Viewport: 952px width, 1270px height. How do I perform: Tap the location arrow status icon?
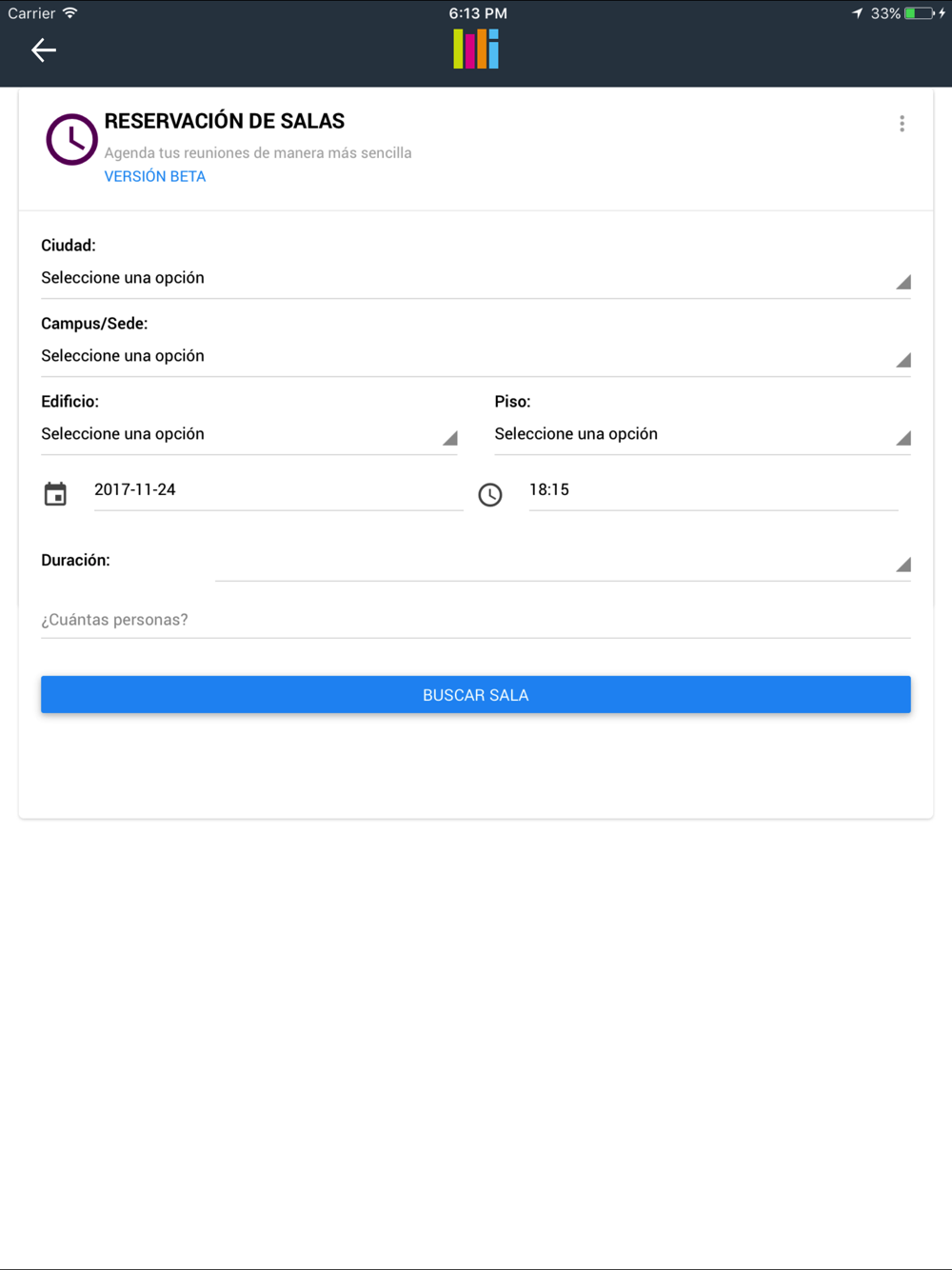click(858, 13)
